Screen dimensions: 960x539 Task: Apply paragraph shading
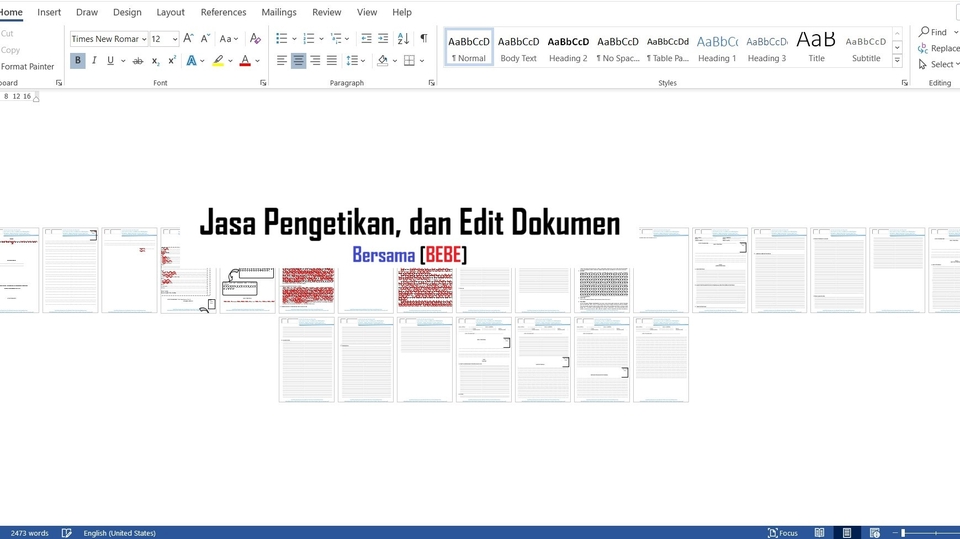tap(383, 61)
